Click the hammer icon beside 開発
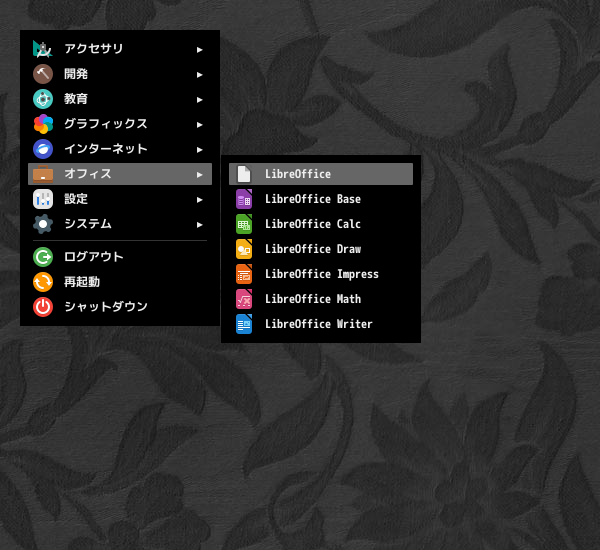The height and width of the screenshot is (550, 600). (x=43, y=74)
